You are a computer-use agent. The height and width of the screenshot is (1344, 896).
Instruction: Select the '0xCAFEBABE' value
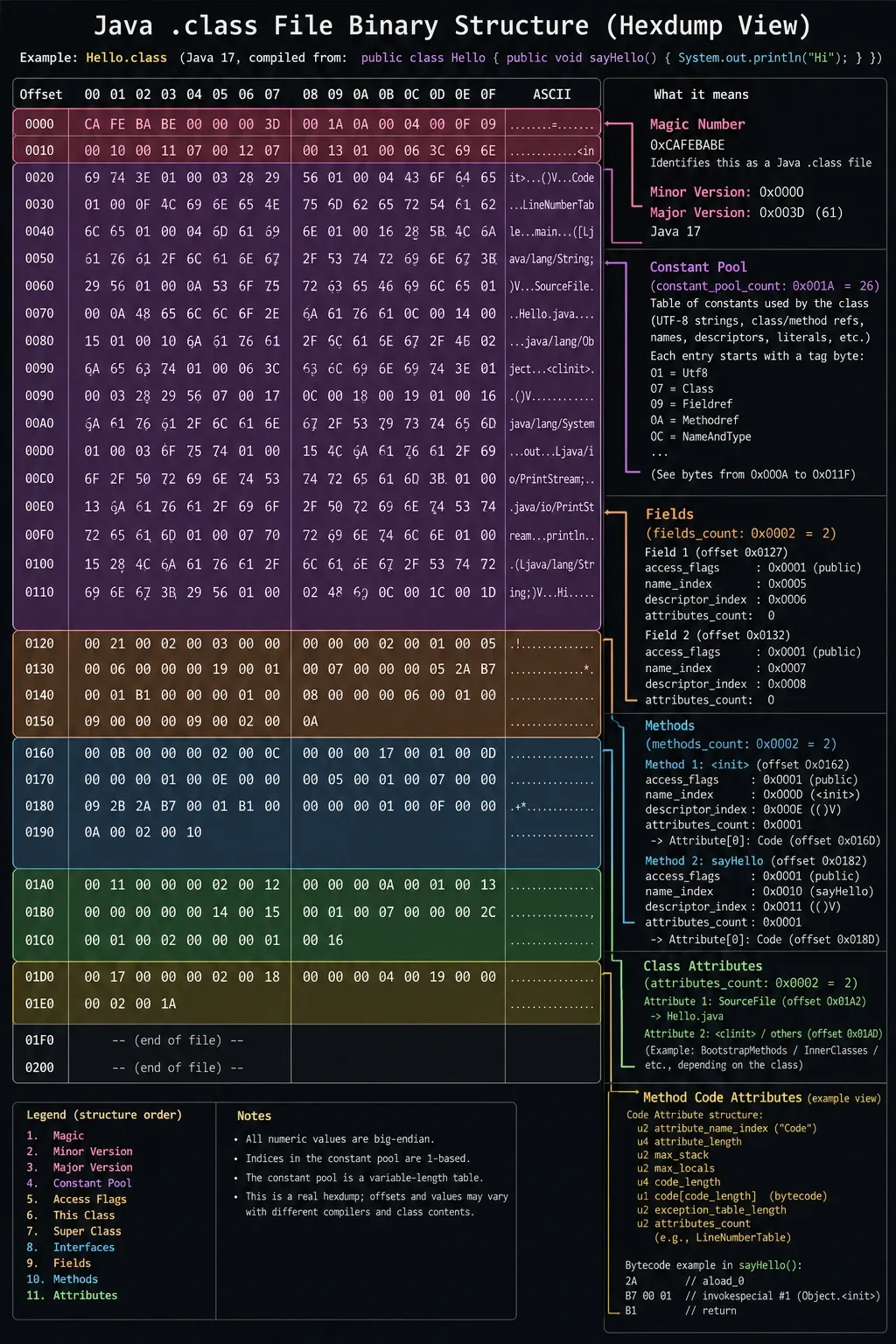(x=687, y=145)
